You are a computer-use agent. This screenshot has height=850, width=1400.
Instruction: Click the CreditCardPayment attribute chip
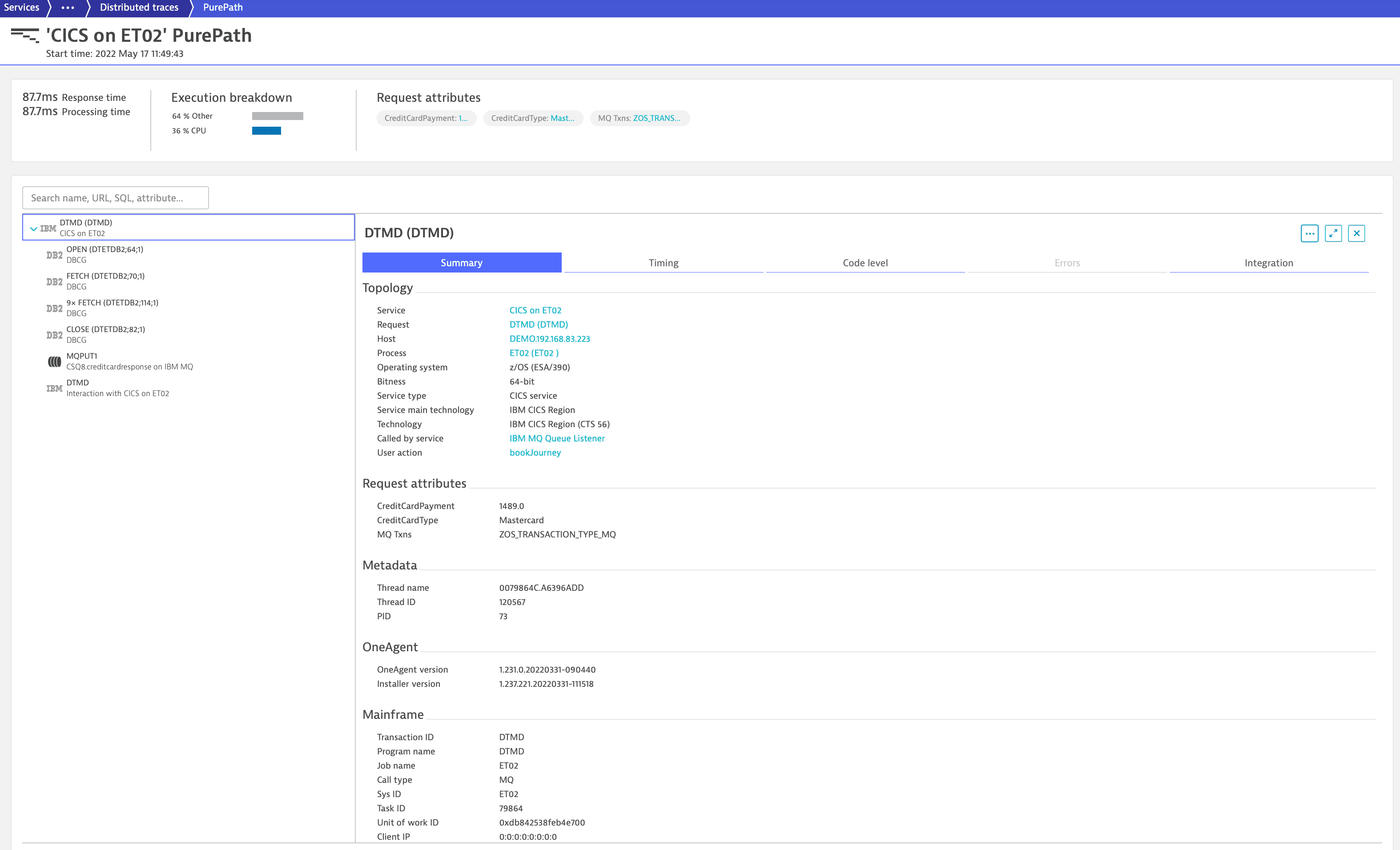point(426,118)
